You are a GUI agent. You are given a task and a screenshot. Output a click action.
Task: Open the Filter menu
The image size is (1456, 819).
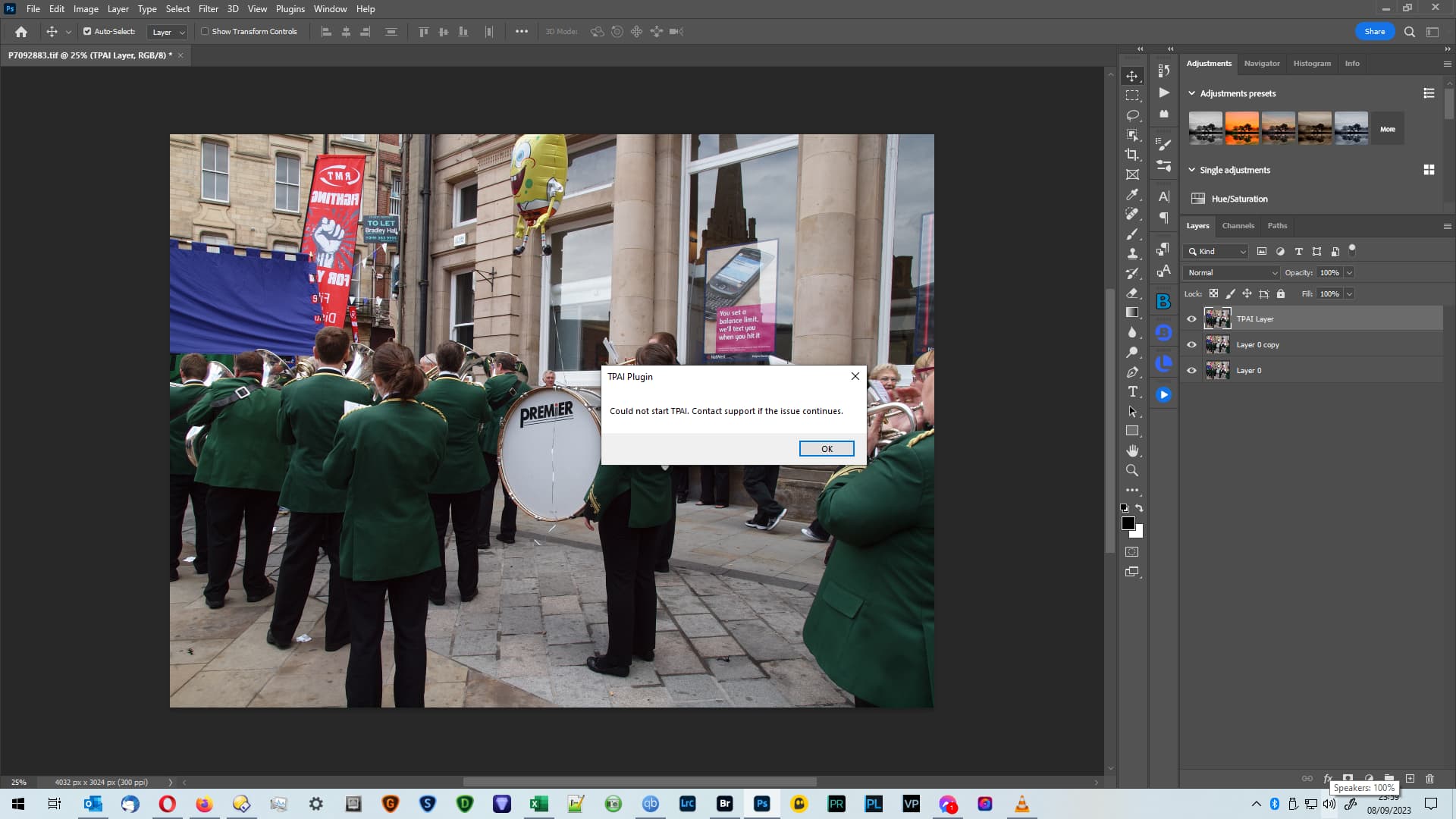click(x=208, y=9)
